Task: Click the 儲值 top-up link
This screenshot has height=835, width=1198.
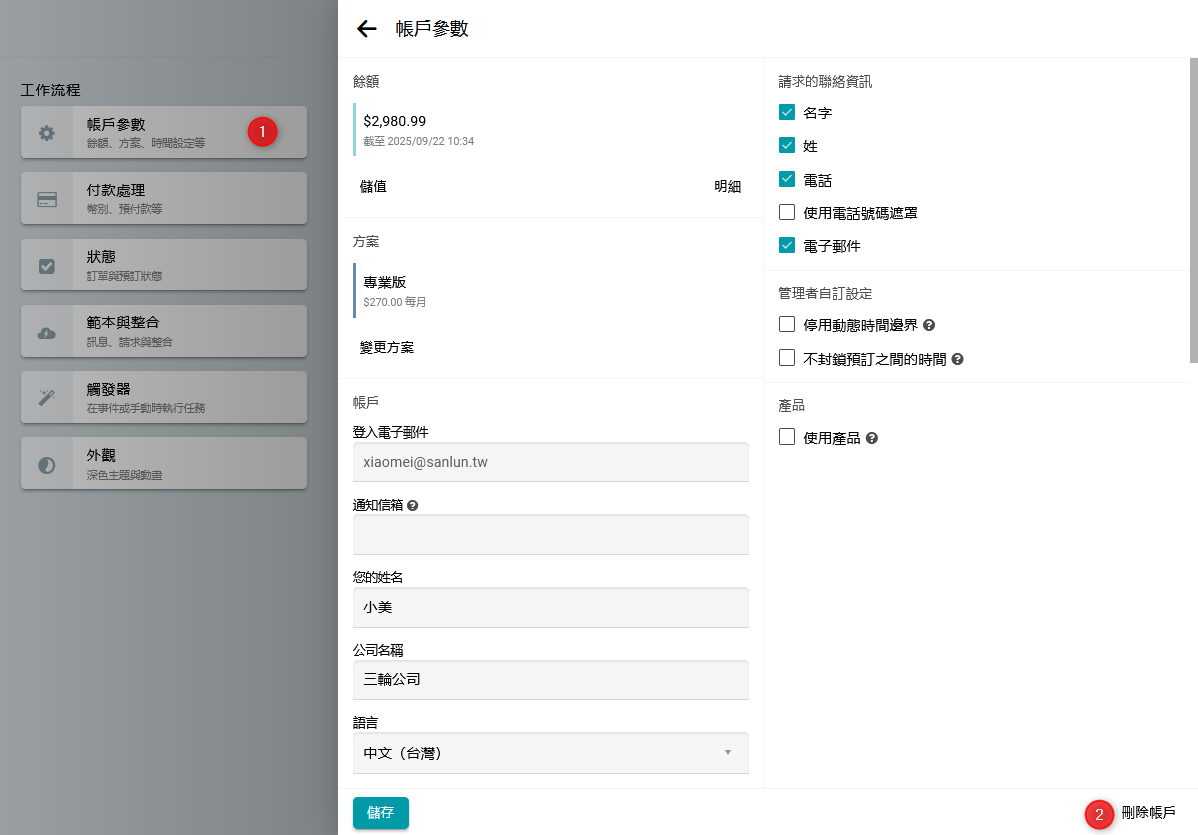Action: pyautogui.click(x=373, y=187)
